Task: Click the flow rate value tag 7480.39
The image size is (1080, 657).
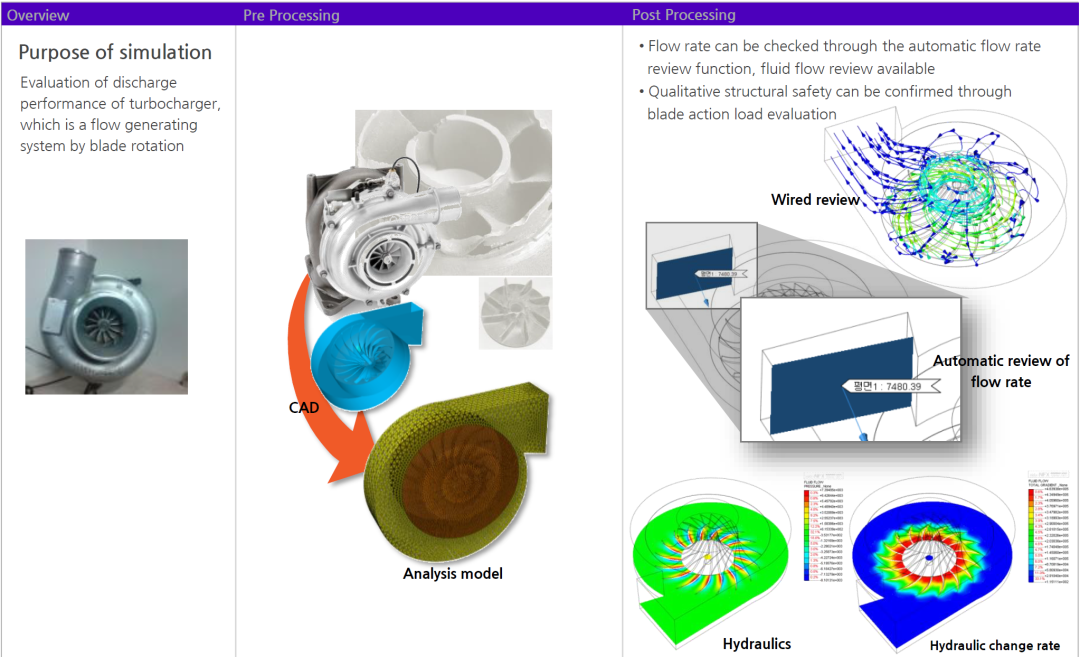Action: 880,386
